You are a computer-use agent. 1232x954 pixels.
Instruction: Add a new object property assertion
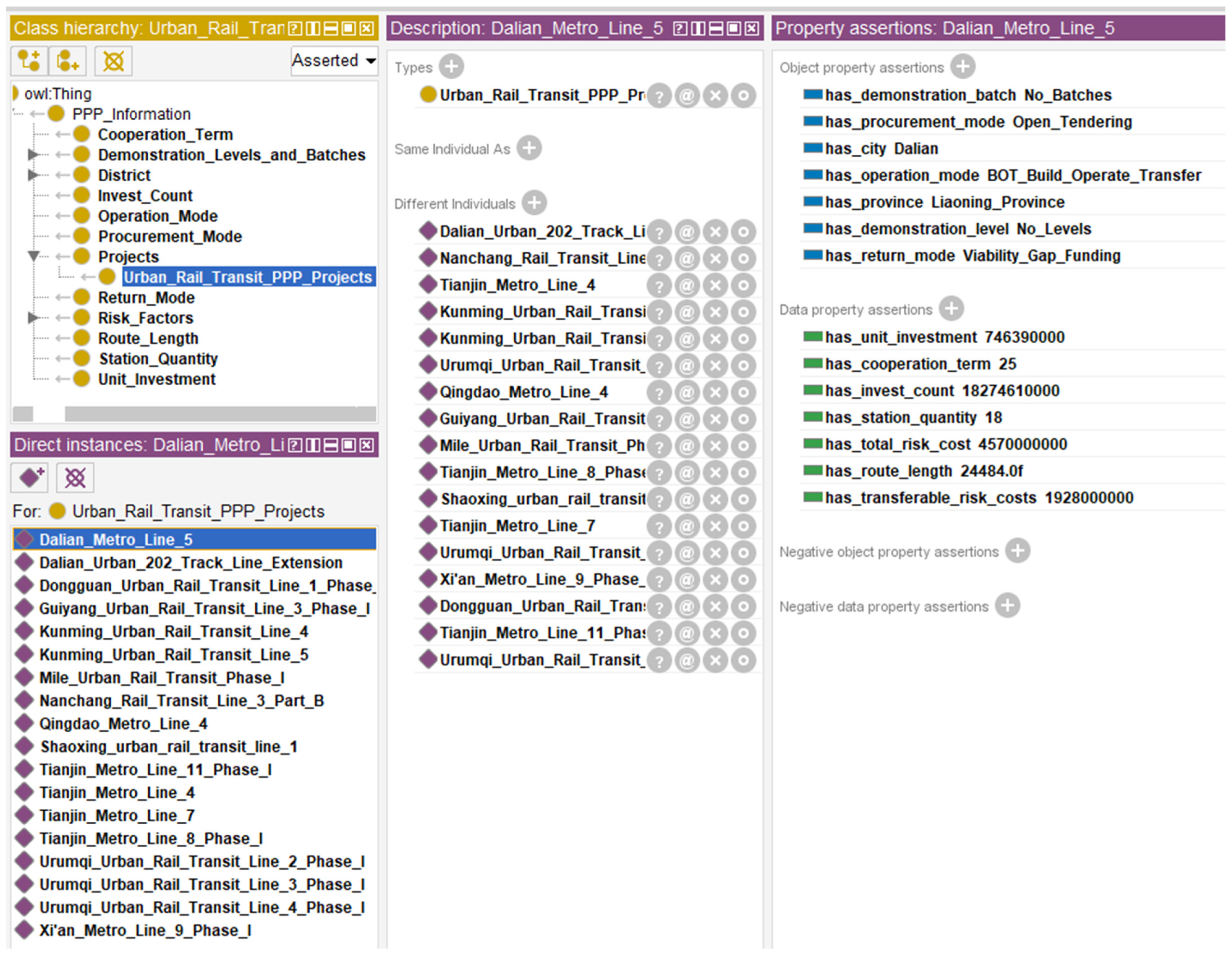962,67
